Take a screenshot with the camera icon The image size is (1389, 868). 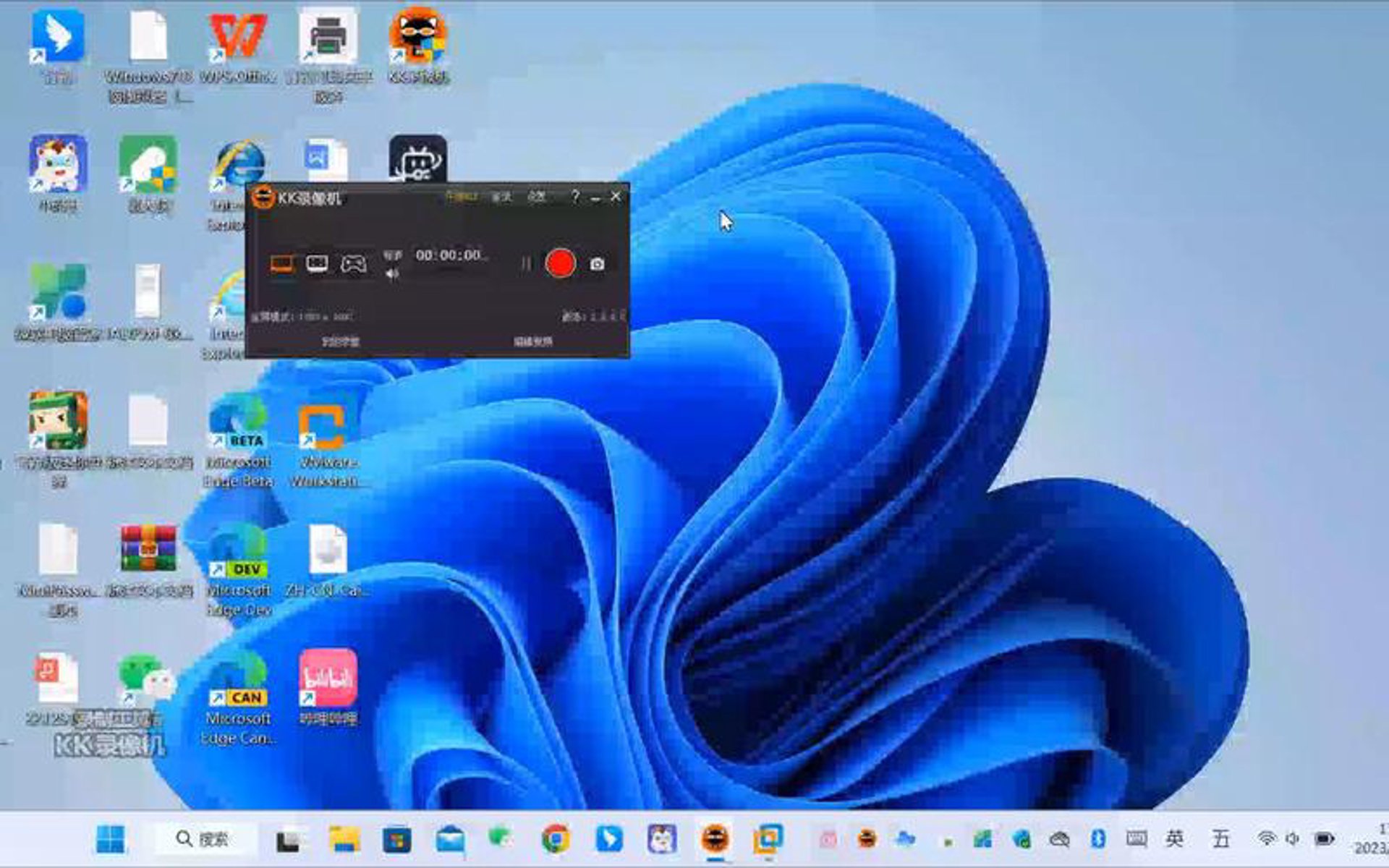(597, 264)
